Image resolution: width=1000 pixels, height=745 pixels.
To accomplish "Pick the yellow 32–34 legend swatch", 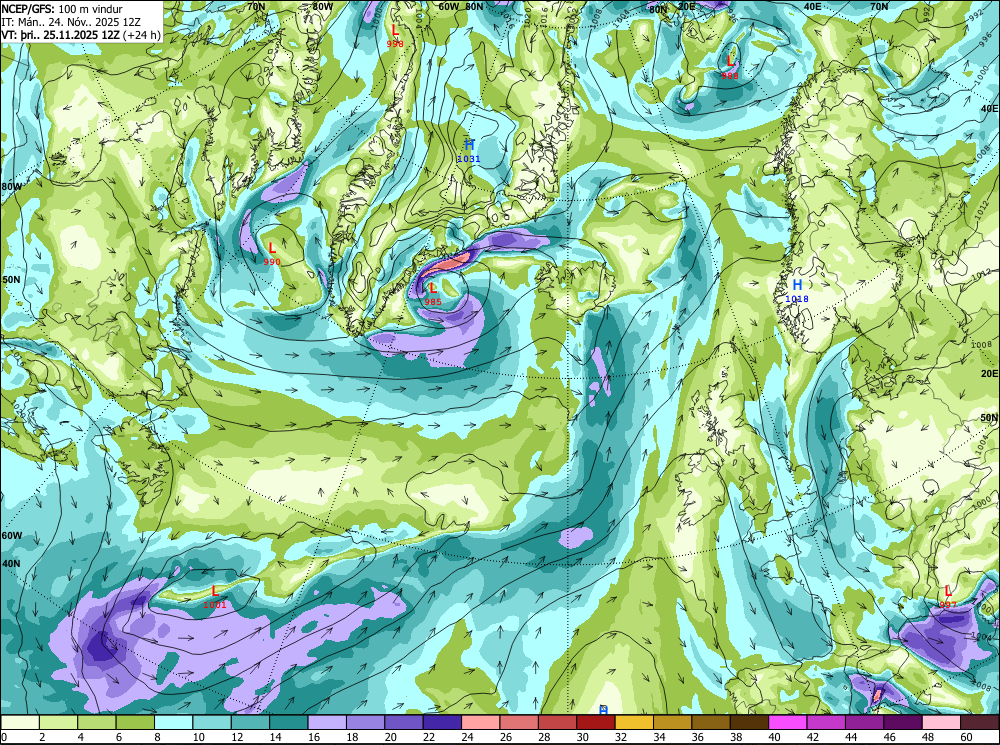I will pos(634,722).
